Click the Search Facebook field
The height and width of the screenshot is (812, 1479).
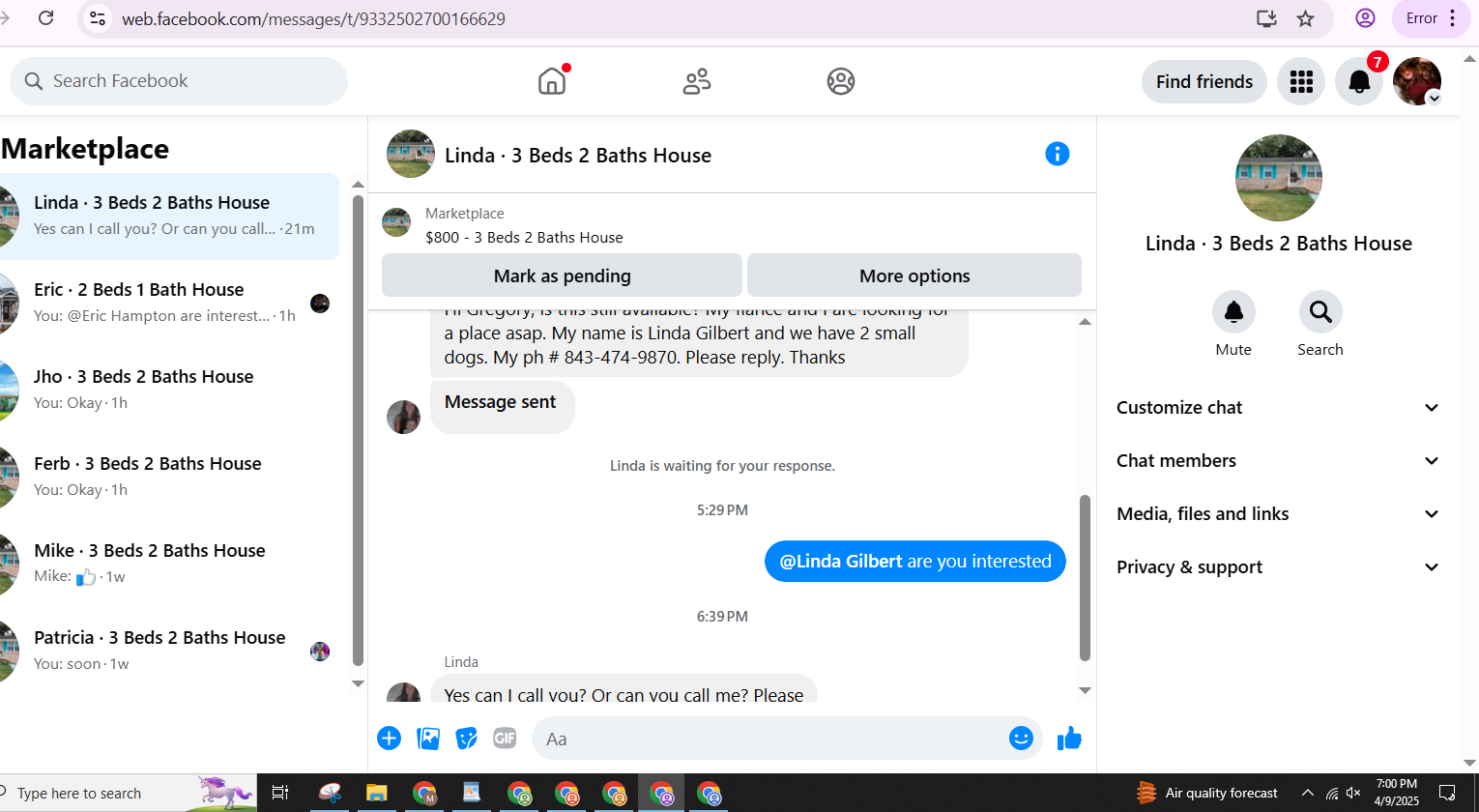(x=179, y=81)
